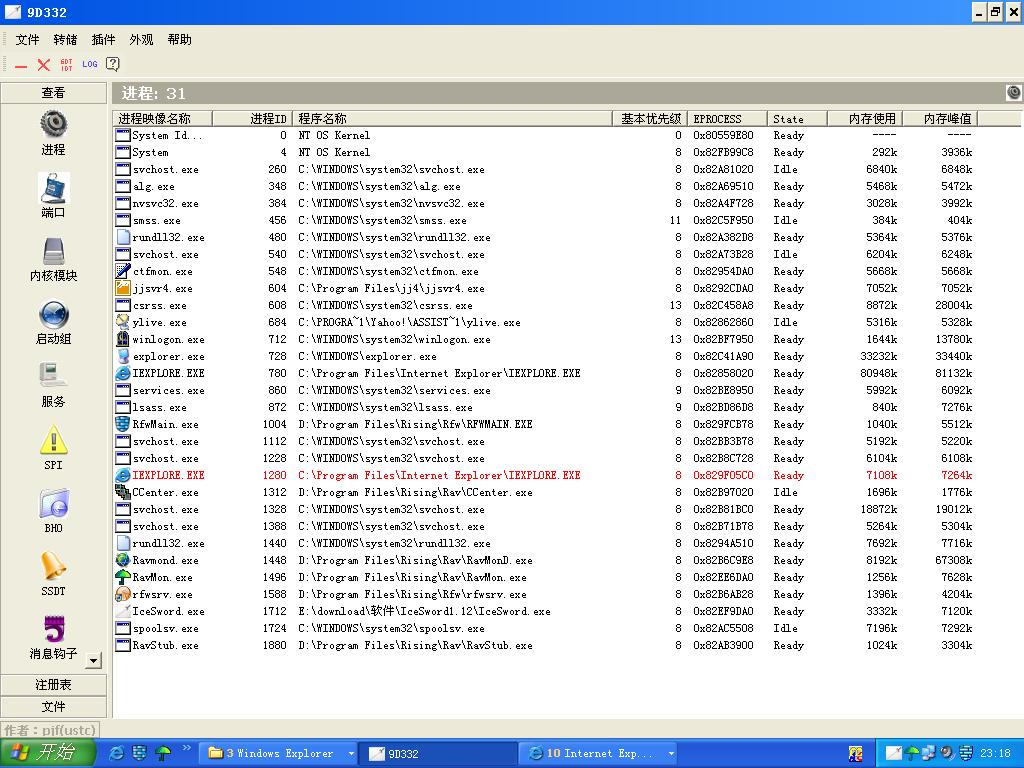Open the 内核模块 (Kernel module) sidebar icon
The width and height of the screenshot is (1024, 768).
[x=54, y=251]
